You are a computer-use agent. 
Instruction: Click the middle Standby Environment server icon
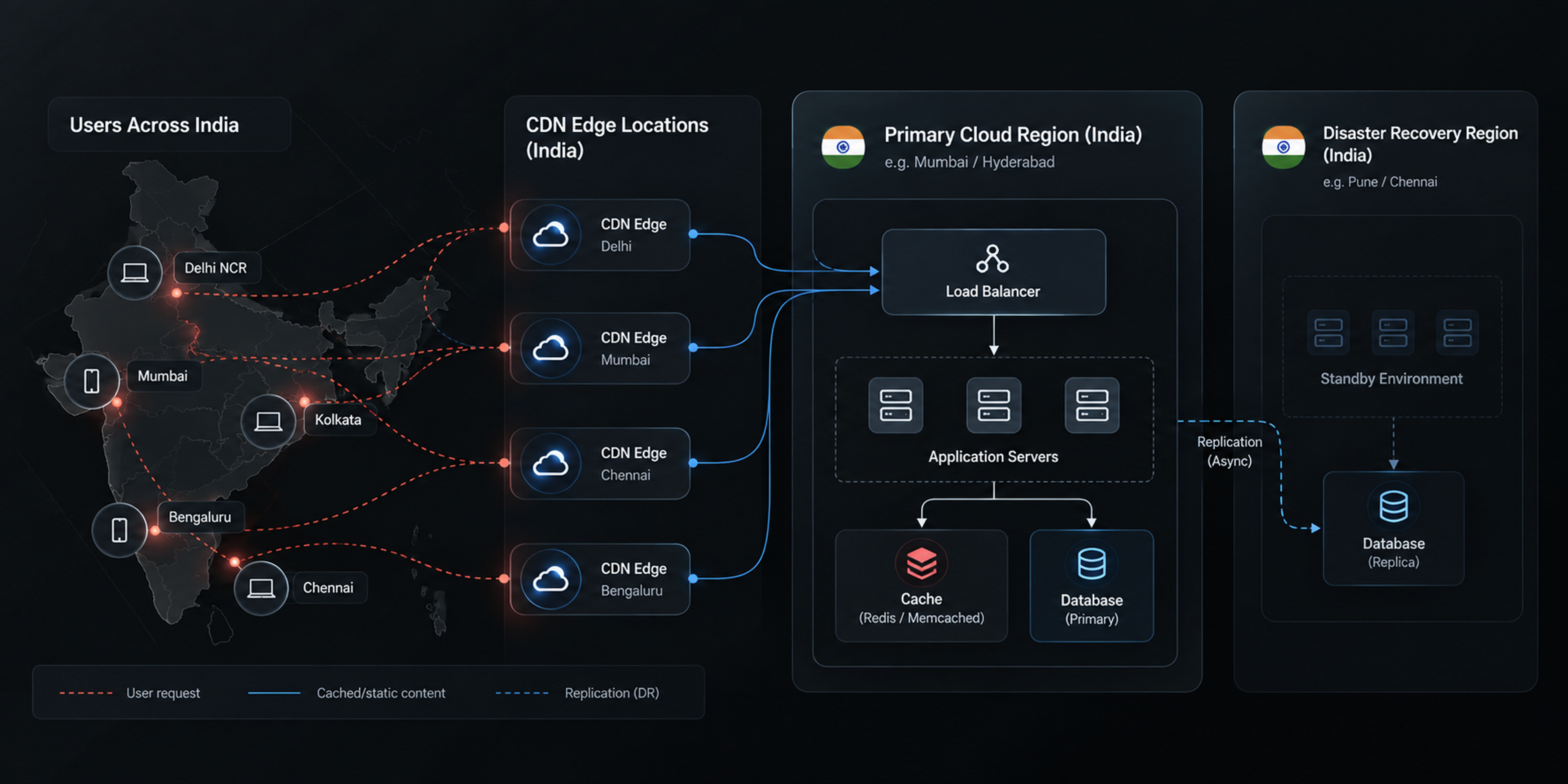coord(1393,332)
